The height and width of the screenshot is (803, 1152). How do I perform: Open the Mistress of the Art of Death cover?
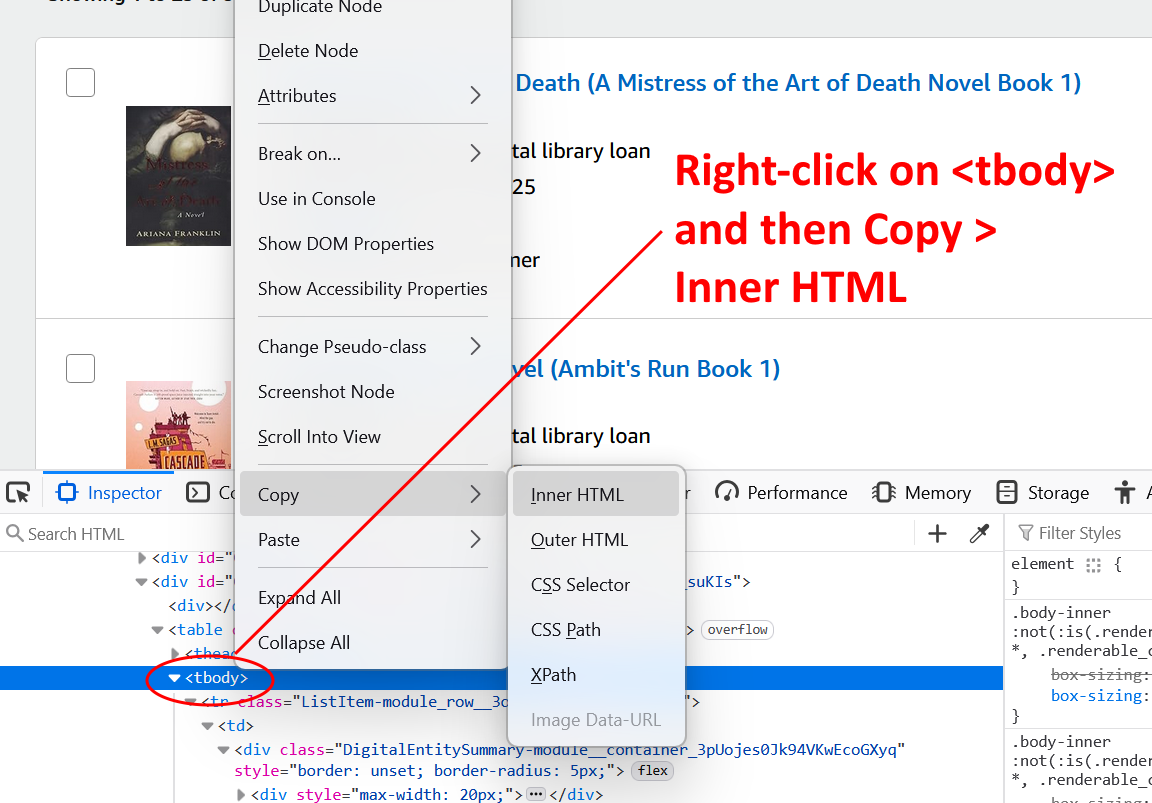(x=179, y=176)
